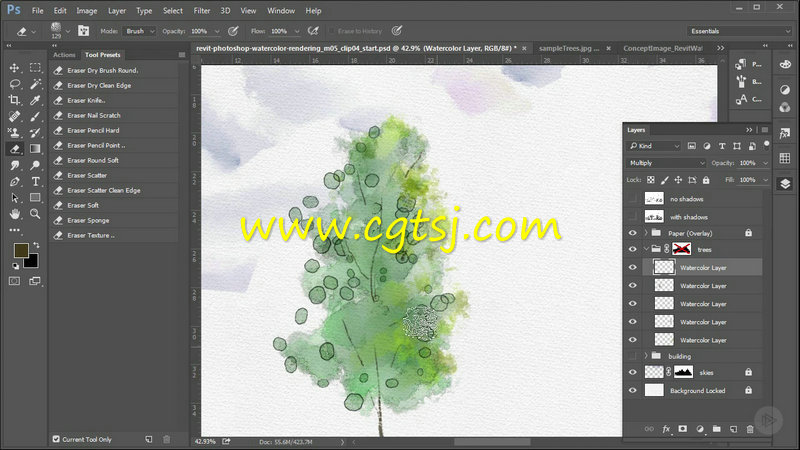
Task: Select the Magic Wand tool
Action: (35, 84)
